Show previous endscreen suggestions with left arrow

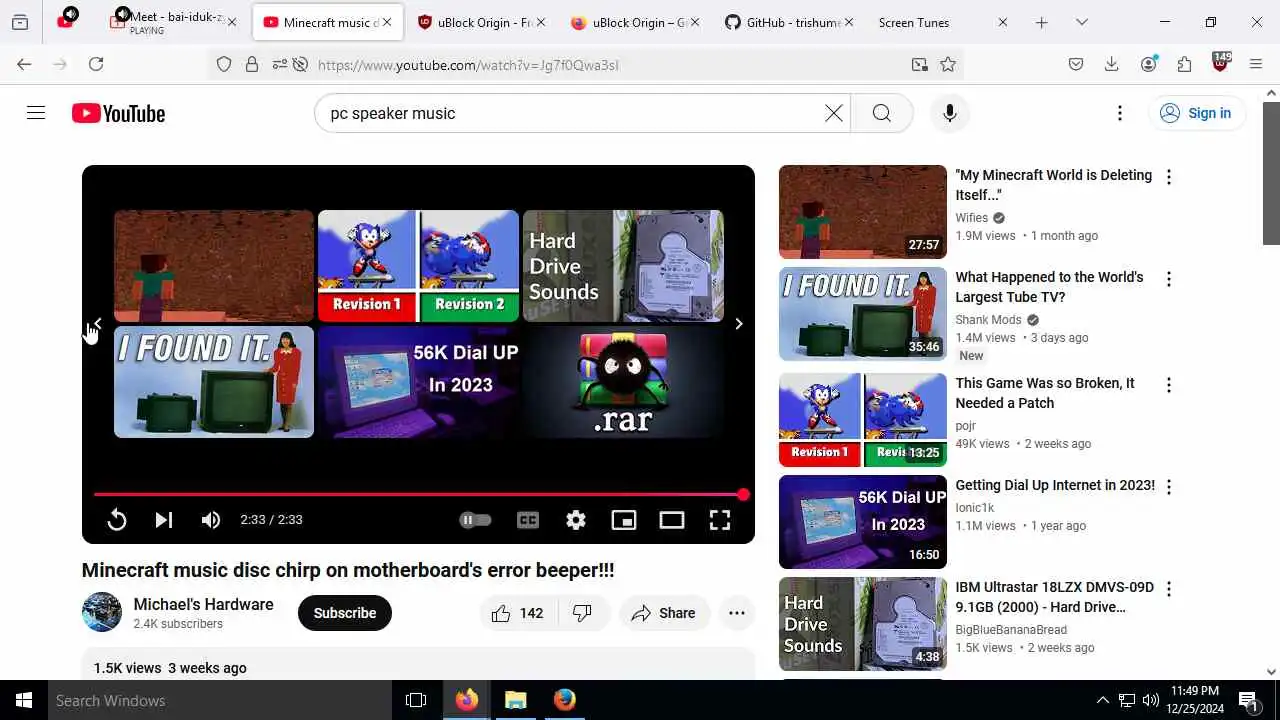(98, 324)
